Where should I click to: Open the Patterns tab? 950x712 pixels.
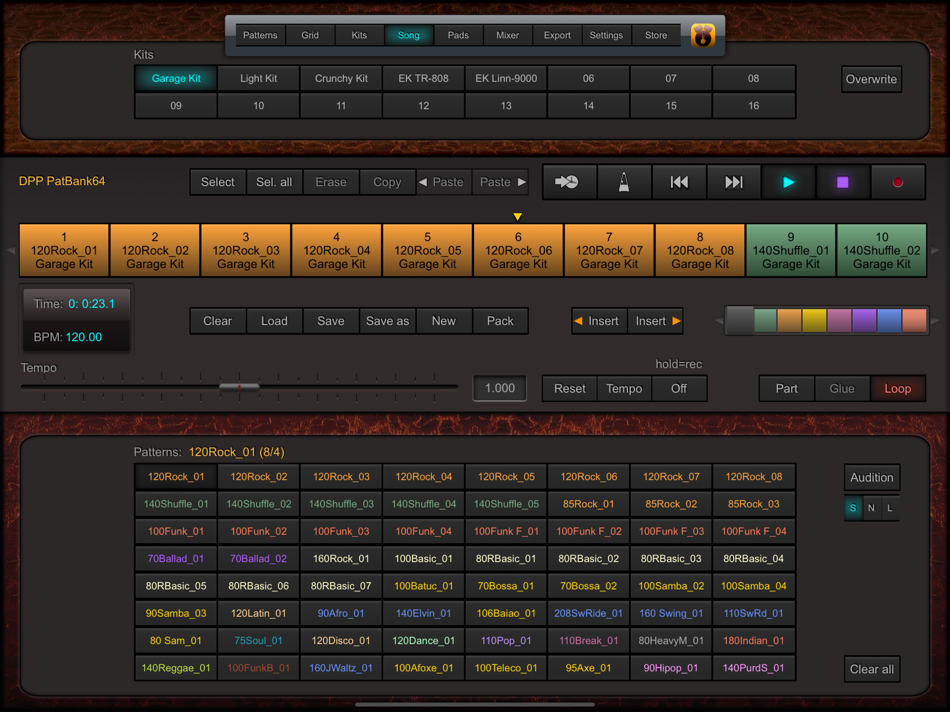(x=260, y=35)
